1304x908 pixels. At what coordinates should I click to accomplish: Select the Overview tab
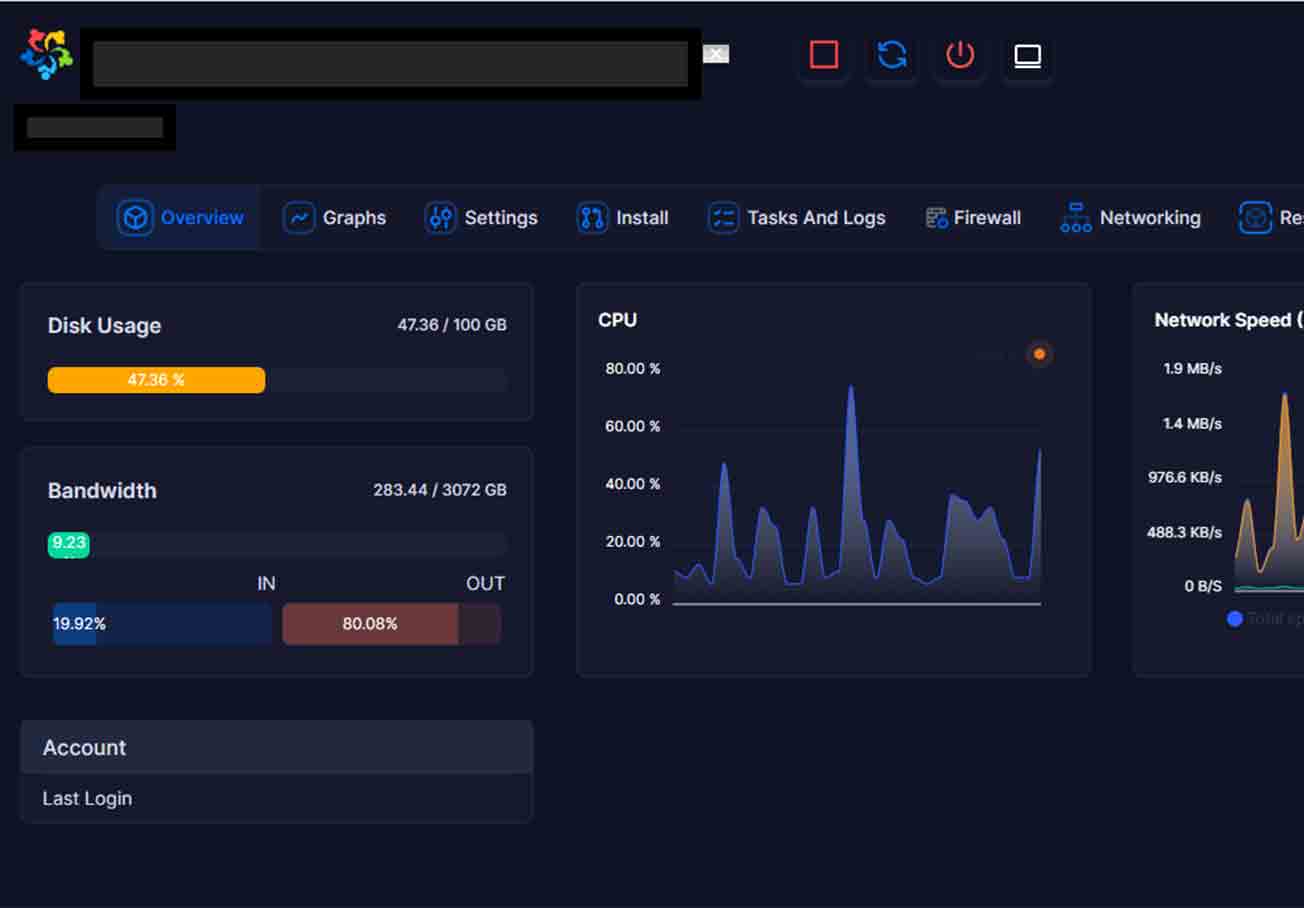pyautogui.click(x=181, y=218)
